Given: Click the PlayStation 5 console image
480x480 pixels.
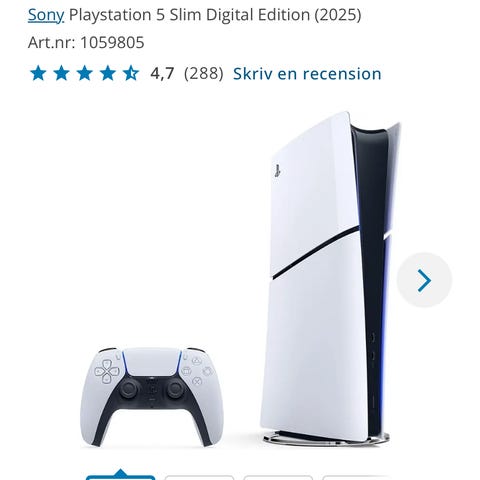Looking at the screenshot, I should pos(330,278).
